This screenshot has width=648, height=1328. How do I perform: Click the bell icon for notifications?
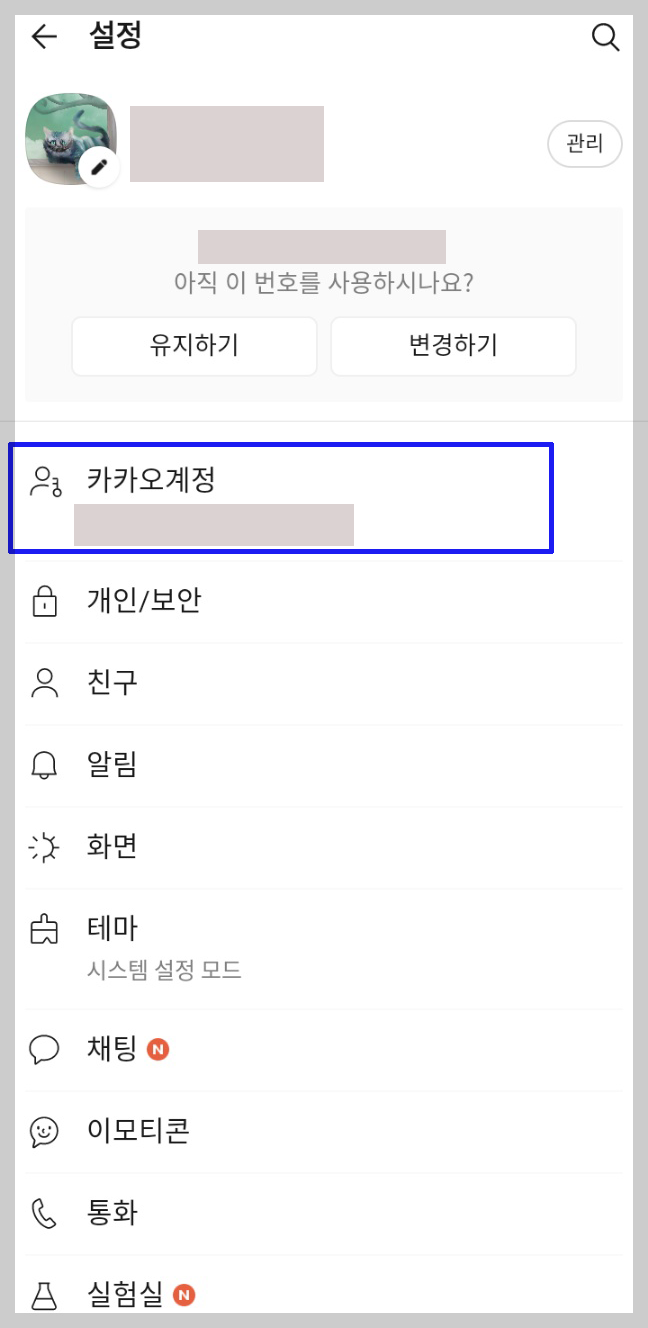tap(44, 765)
